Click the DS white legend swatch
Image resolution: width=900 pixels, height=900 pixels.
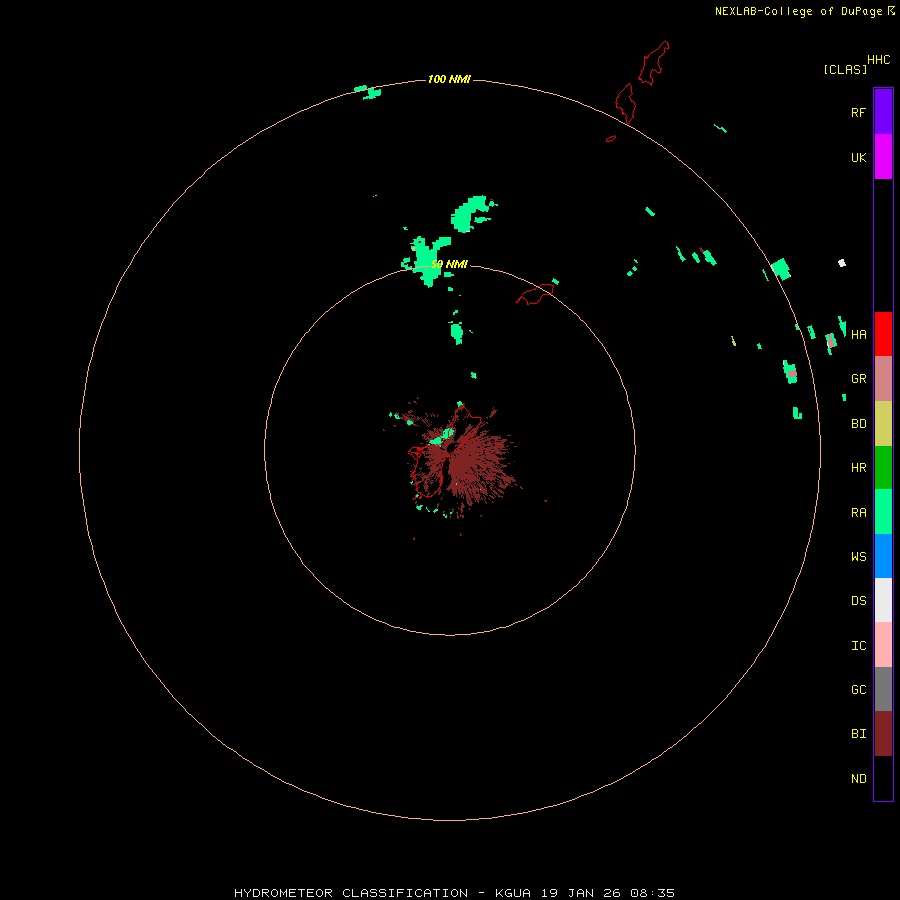pyautogui.click(x=883, y=600)
